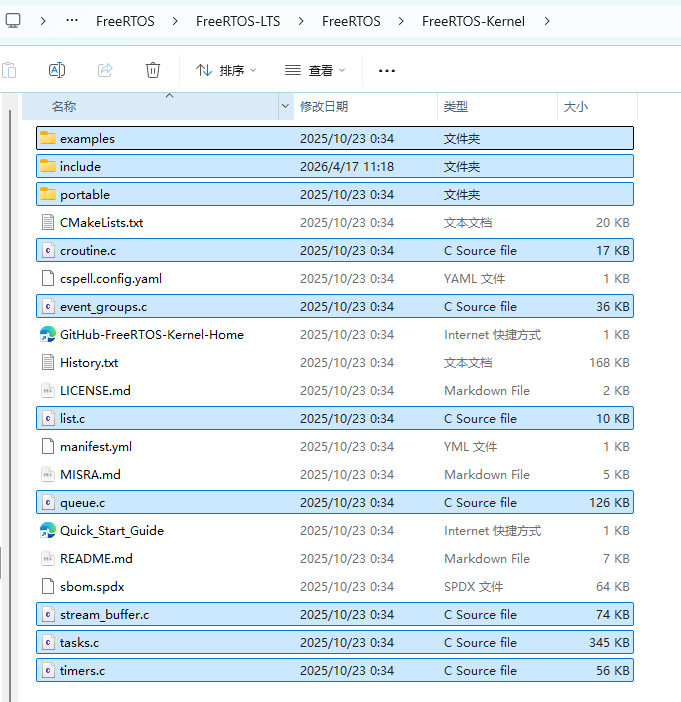The height and width of the screenshot is (702, 681).
Task: Select the GitHub-FreeRTOS-Kernel-Home name
Action: coord(152,334)
